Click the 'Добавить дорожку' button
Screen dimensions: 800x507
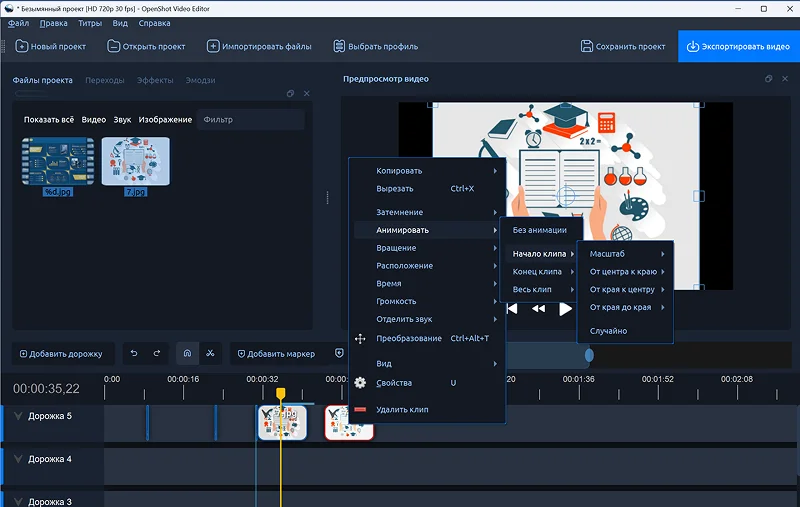(x=61, y=353)
